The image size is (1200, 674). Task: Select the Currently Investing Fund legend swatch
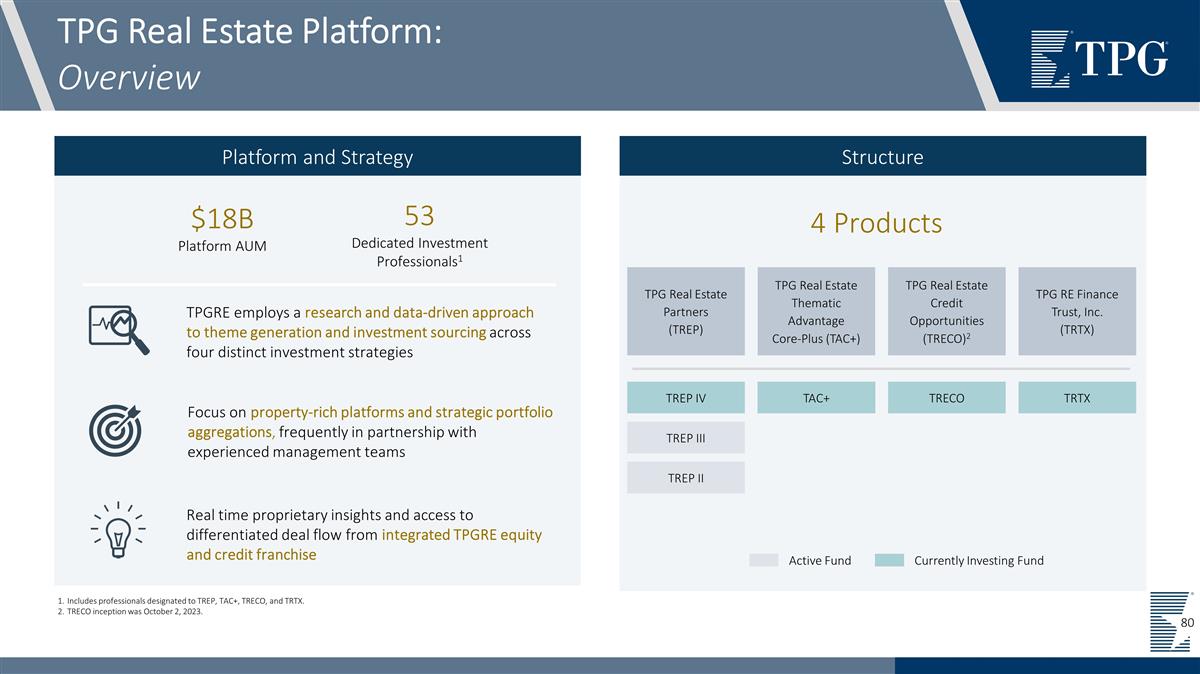888,560
